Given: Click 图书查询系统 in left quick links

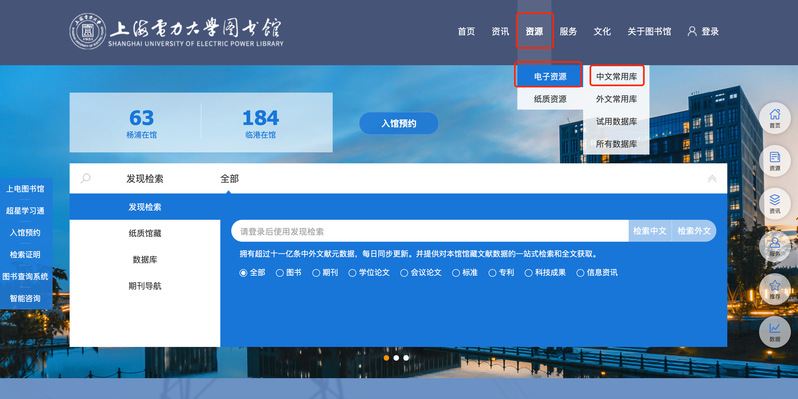Looking at the screenshot, I should click(25, 276).
